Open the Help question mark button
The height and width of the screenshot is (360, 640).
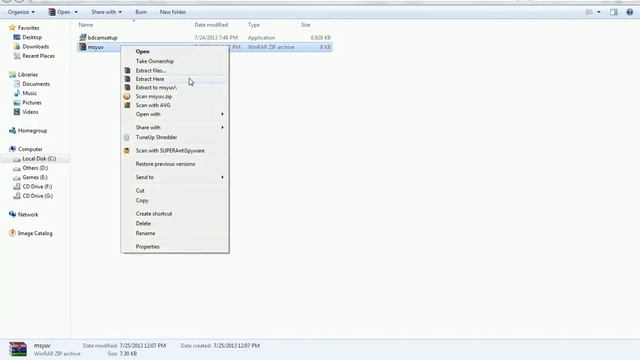click(x=629, y=12)
